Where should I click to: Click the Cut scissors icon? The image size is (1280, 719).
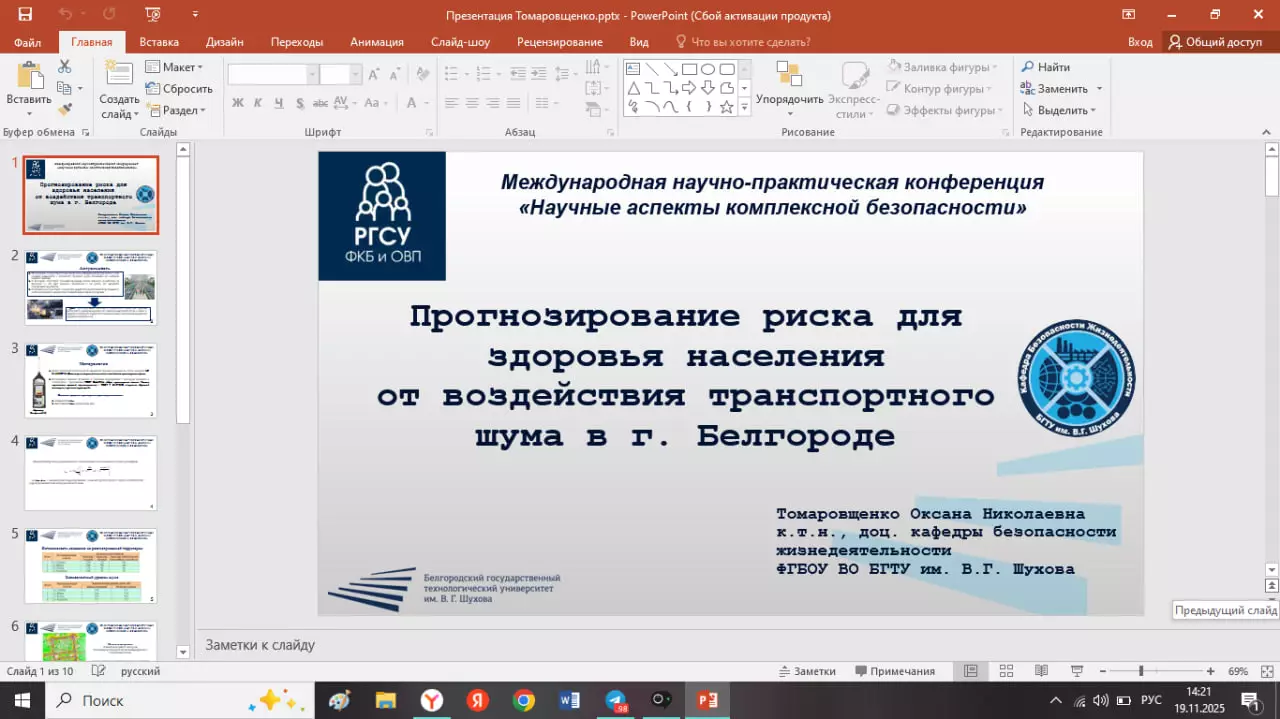pyautogui.click(x=65, y=67)
